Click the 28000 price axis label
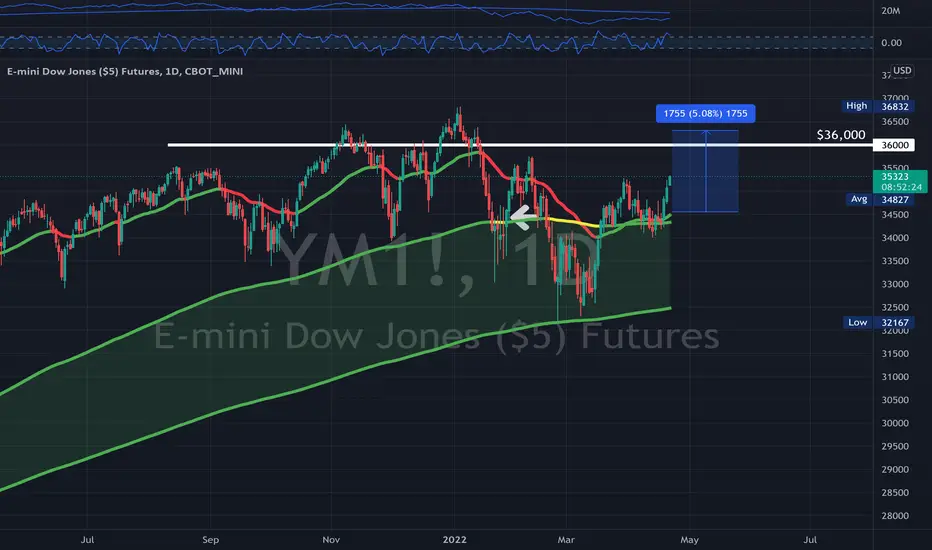The width and height of the screenshot is (932, 550). [895, 516]
